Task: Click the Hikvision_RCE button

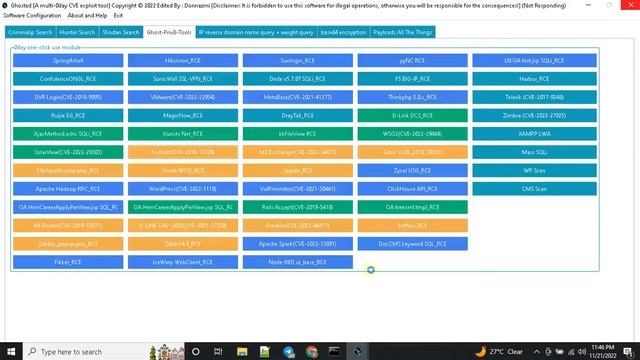Action: pos(183,60)
